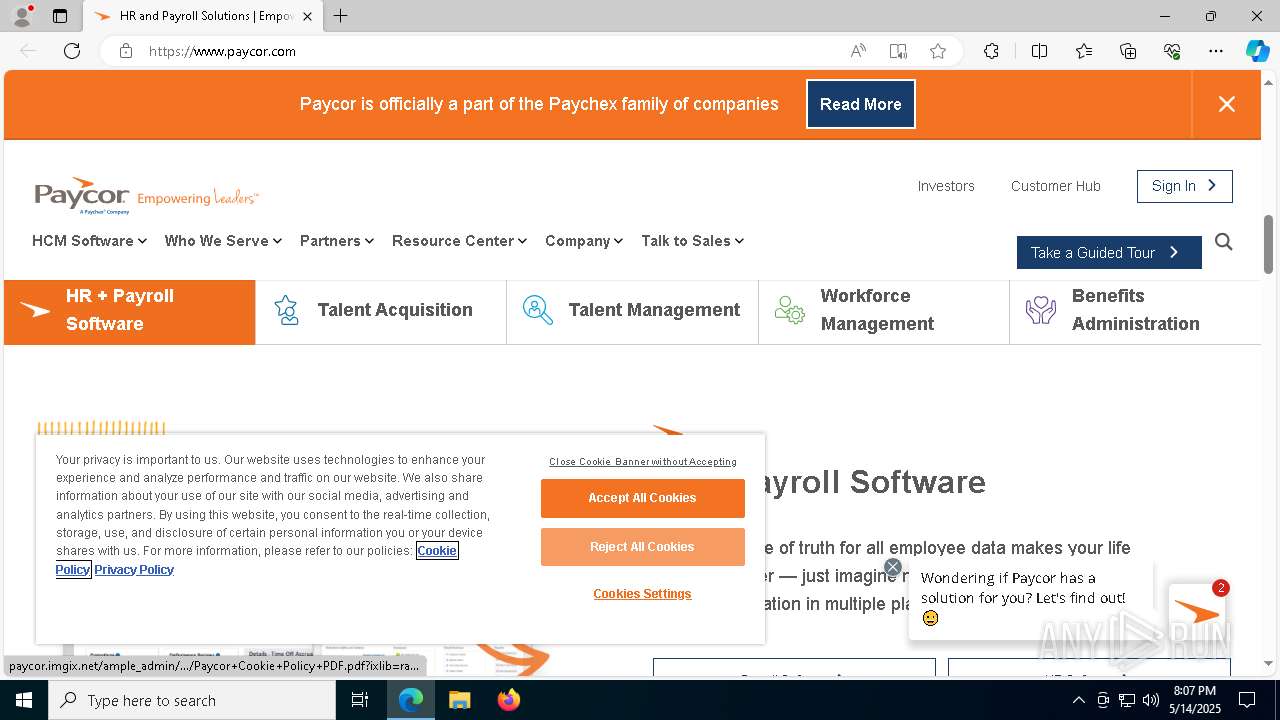The image size is (1280, 720).
Task: Click the Sign In button
Action: (x=1184, y=186)
